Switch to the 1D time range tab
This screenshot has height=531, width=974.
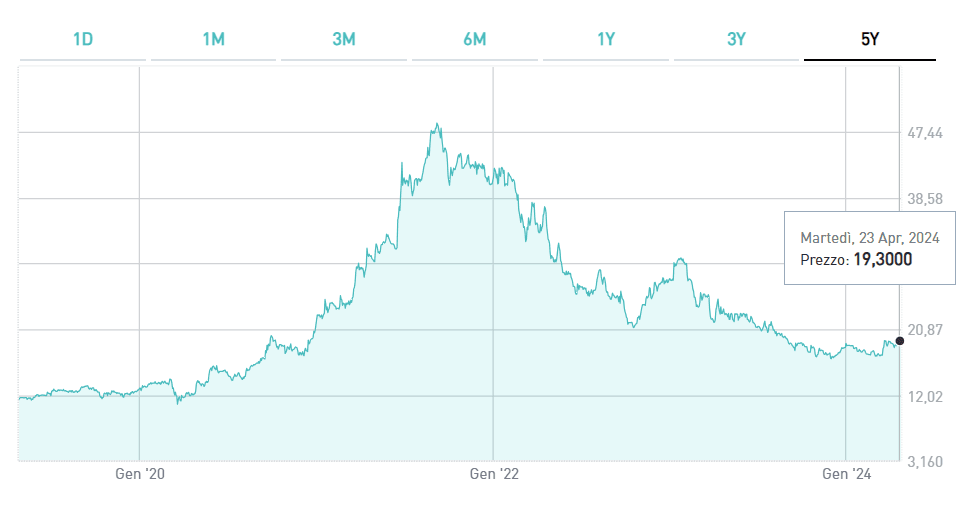pos(83,40)
